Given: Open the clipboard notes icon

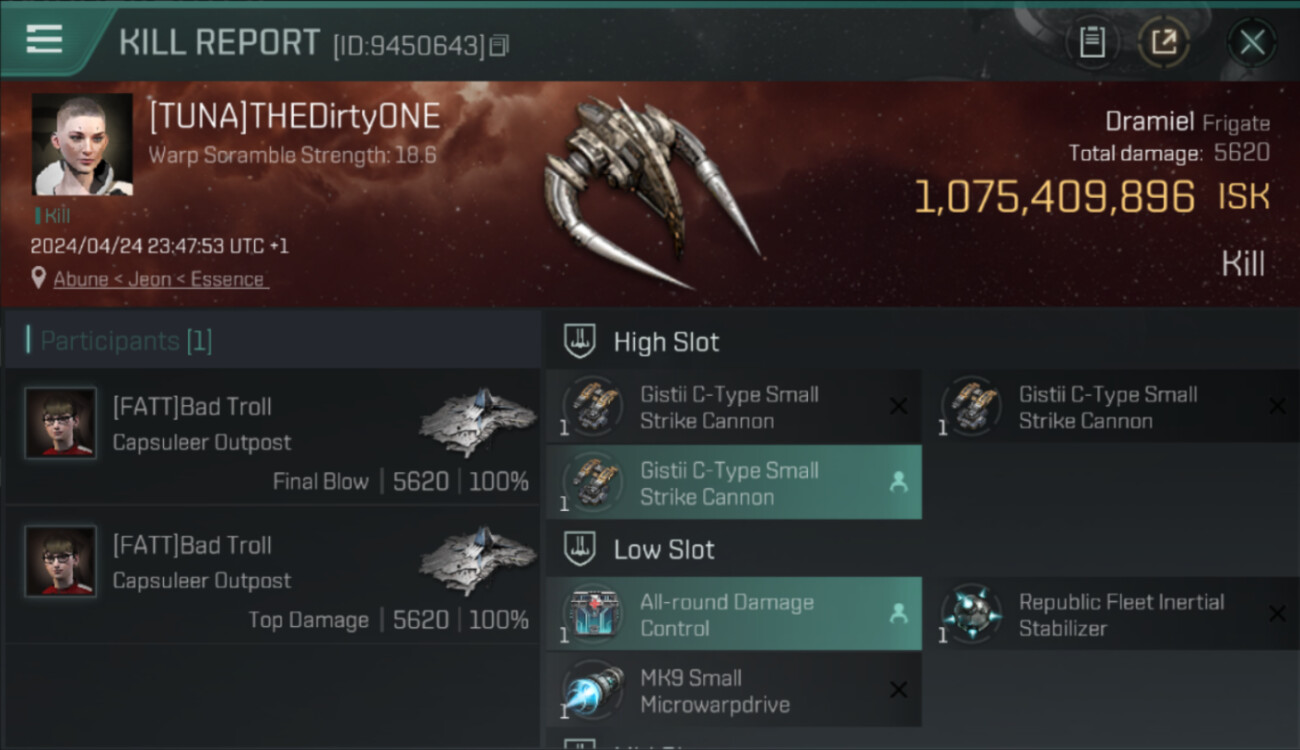Looking at the screenshot, I should 1092,42.
